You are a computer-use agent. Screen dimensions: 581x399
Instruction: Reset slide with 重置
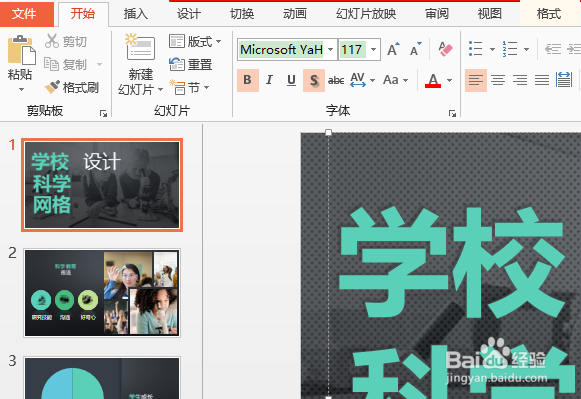190,64
